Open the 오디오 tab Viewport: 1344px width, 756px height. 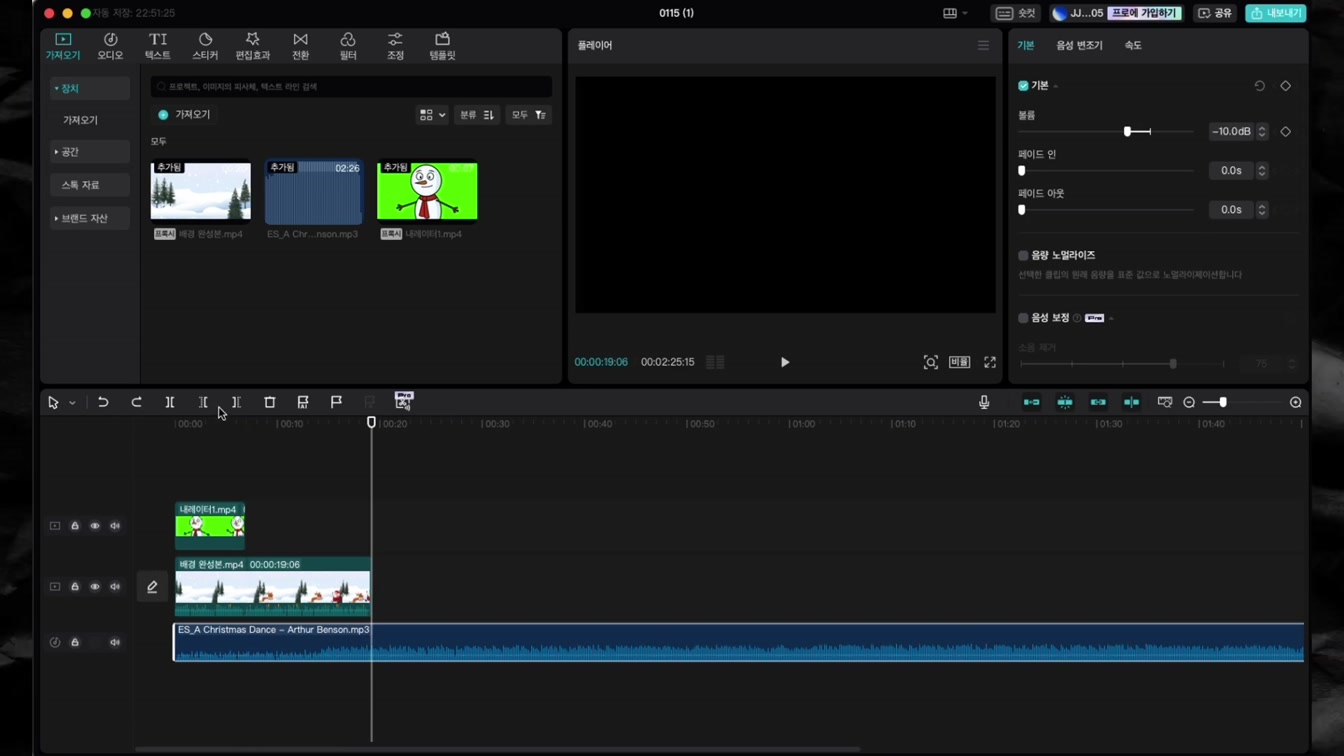(x=110, y=46)
